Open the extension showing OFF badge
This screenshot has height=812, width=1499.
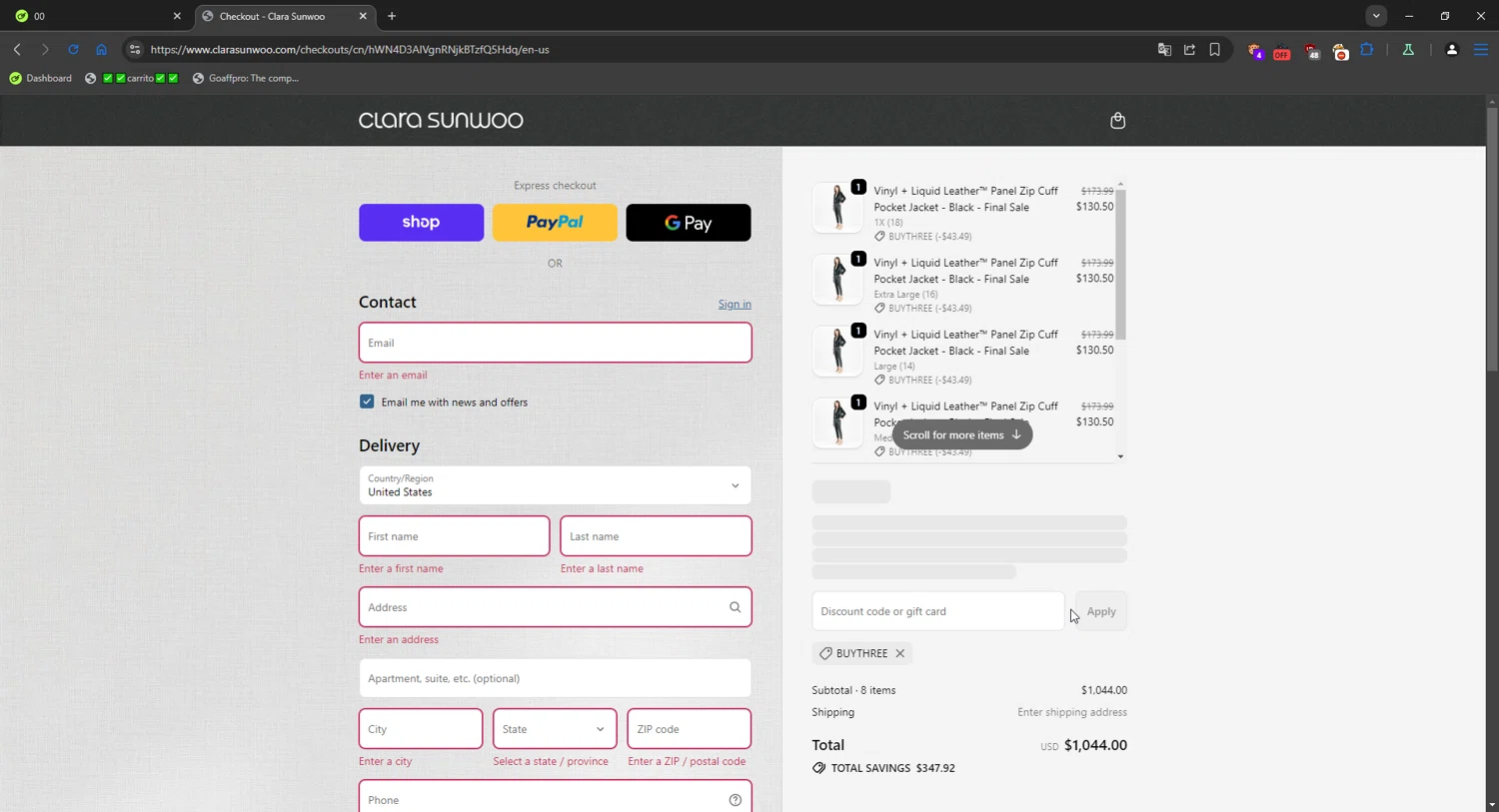[x=1282, y=51]
